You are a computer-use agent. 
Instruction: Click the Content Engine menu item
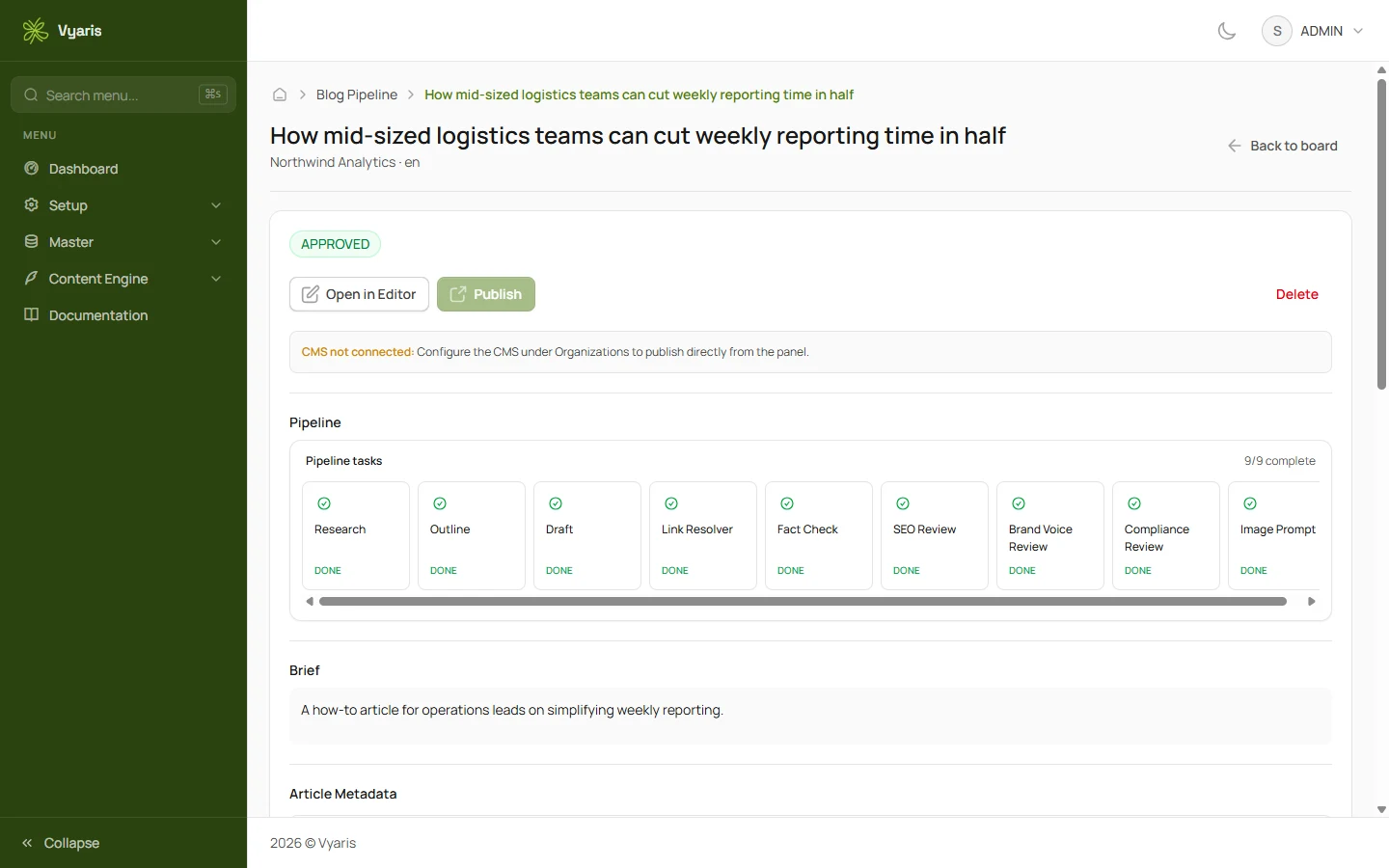coord(123,279)
